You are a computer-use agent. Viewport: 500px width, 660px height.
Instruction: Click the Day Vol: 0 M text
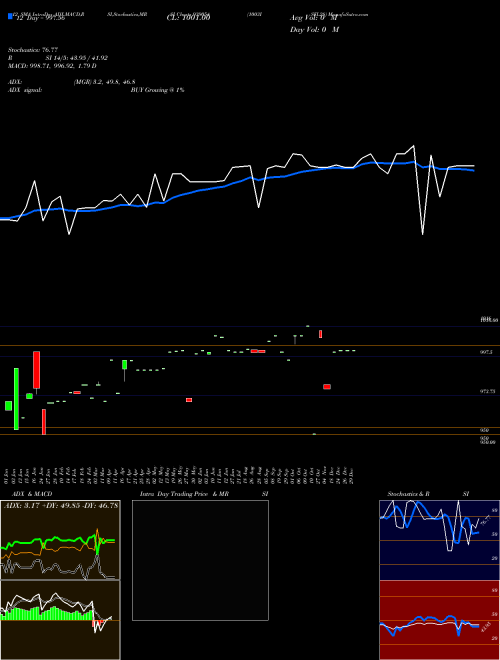[x=314, y=30]
